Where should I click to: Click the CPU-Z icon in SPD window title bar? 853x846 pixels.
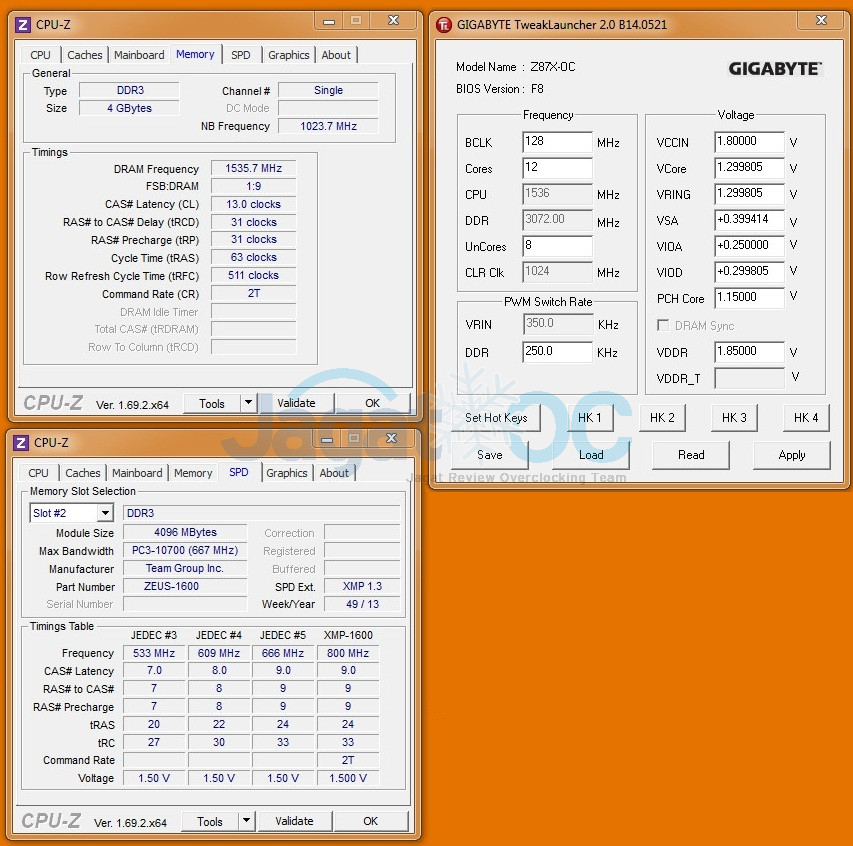pos(22,442)
